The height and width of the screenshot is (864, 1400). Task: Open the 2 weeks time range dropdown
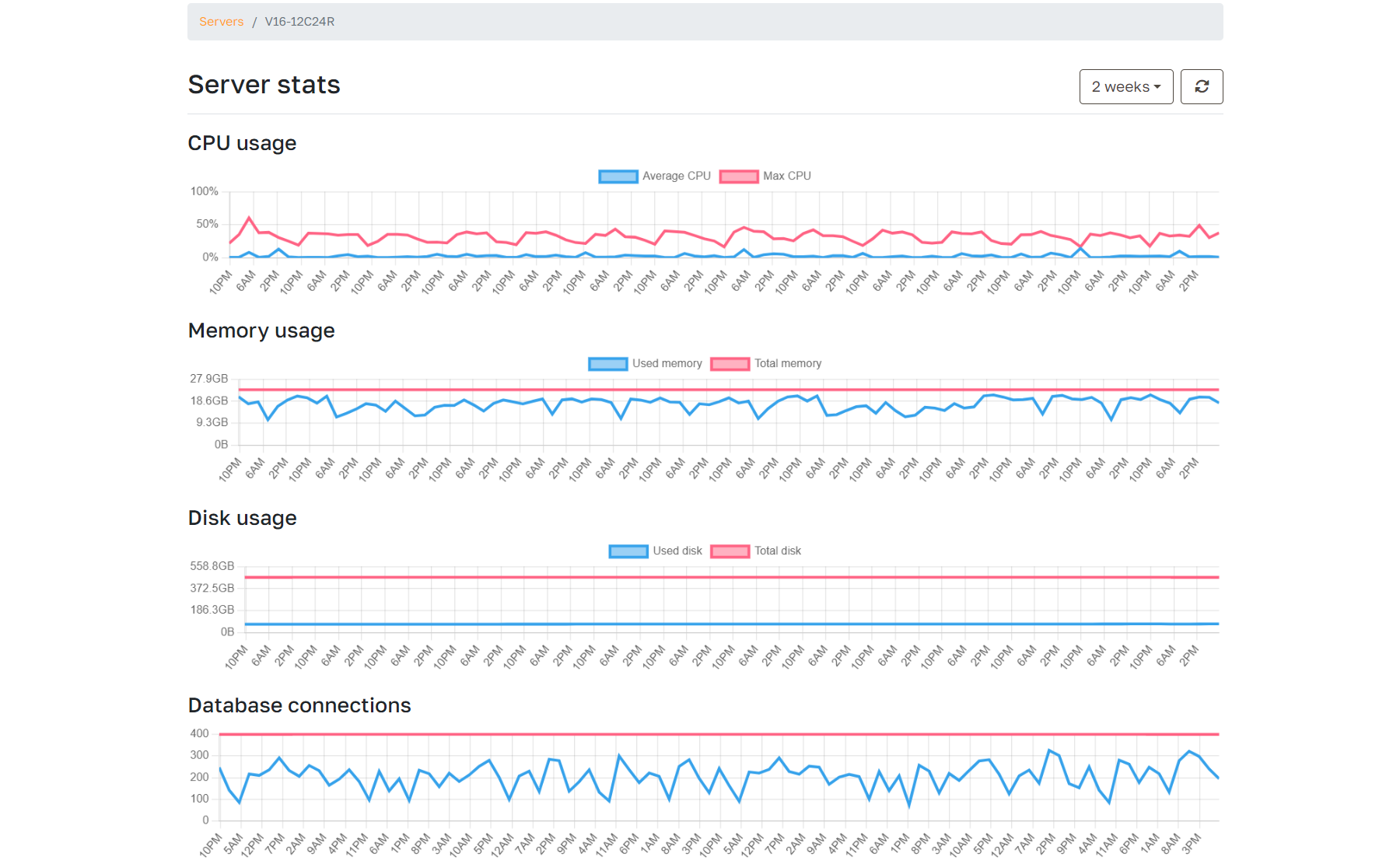(1125, 86)
